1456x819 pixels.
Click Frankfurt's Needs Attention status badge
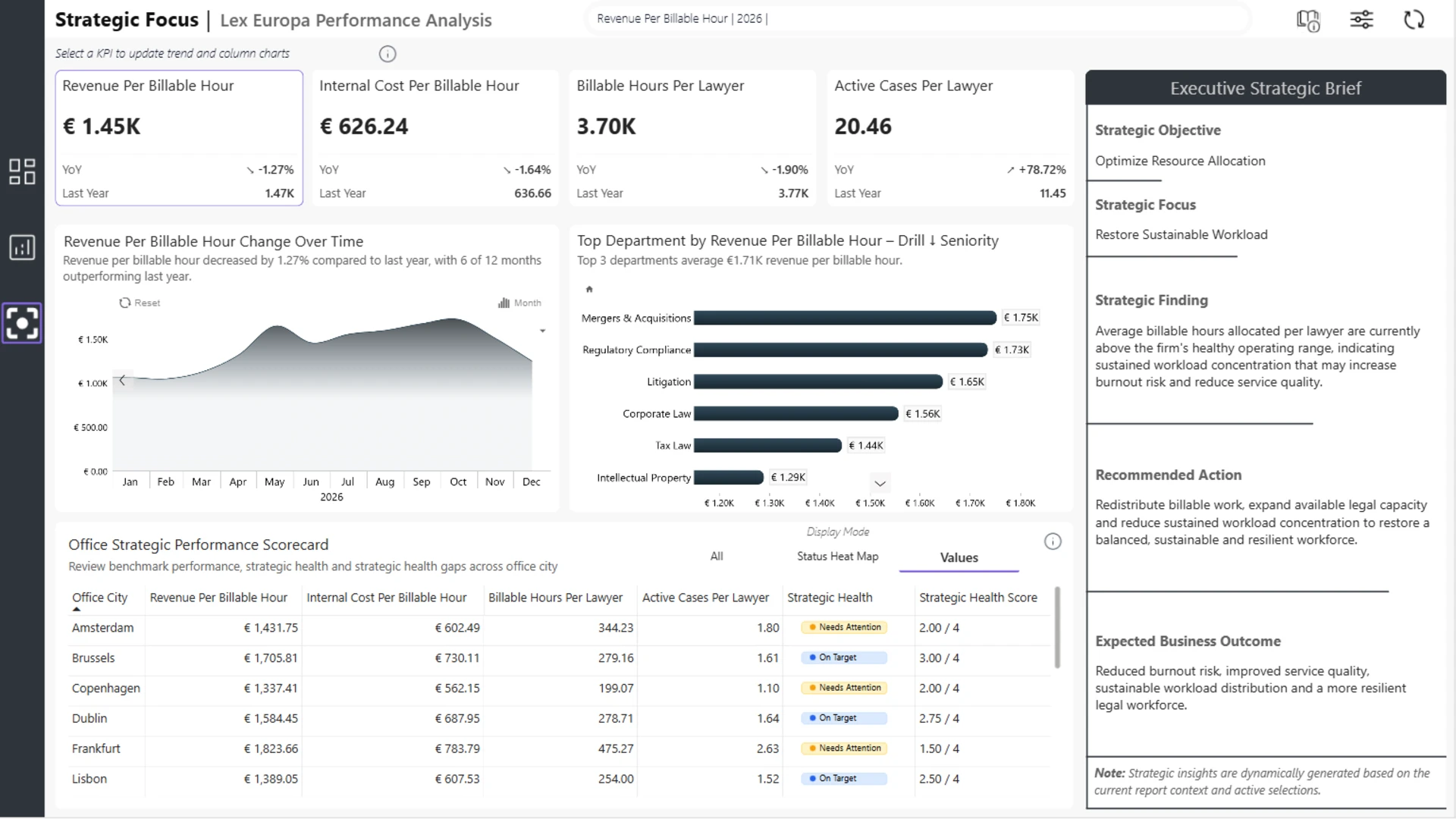click(844, 748)
